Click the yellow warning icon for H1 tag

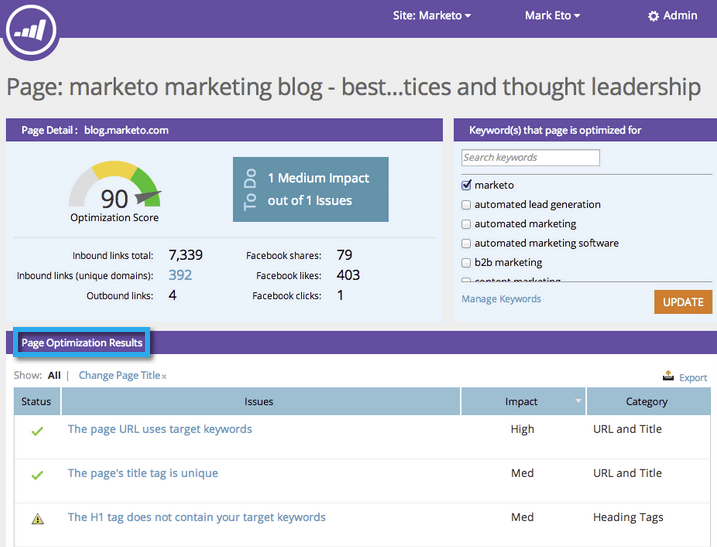37,519
